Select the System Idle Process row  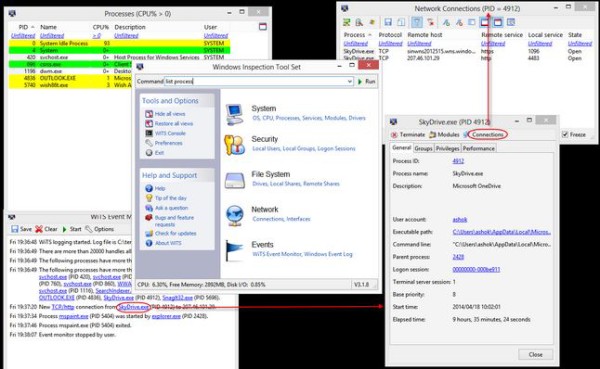click(x=119, y=44)
